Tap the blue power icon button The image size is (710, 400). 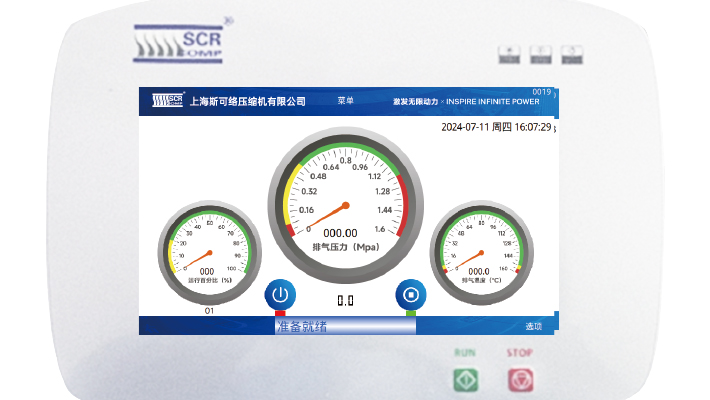(280, 294)
